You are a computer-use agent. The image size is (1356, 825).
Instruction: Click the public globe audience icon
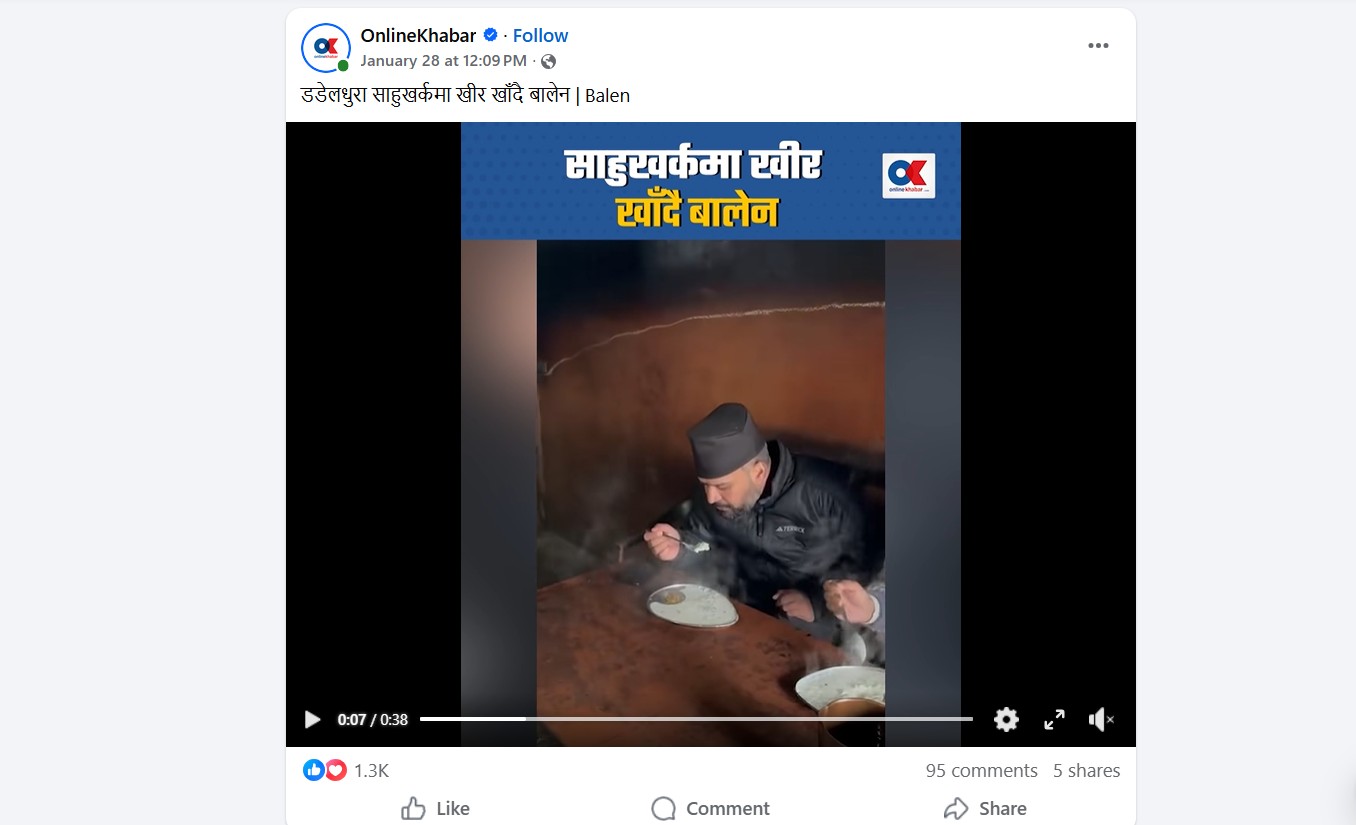(548, 61)
